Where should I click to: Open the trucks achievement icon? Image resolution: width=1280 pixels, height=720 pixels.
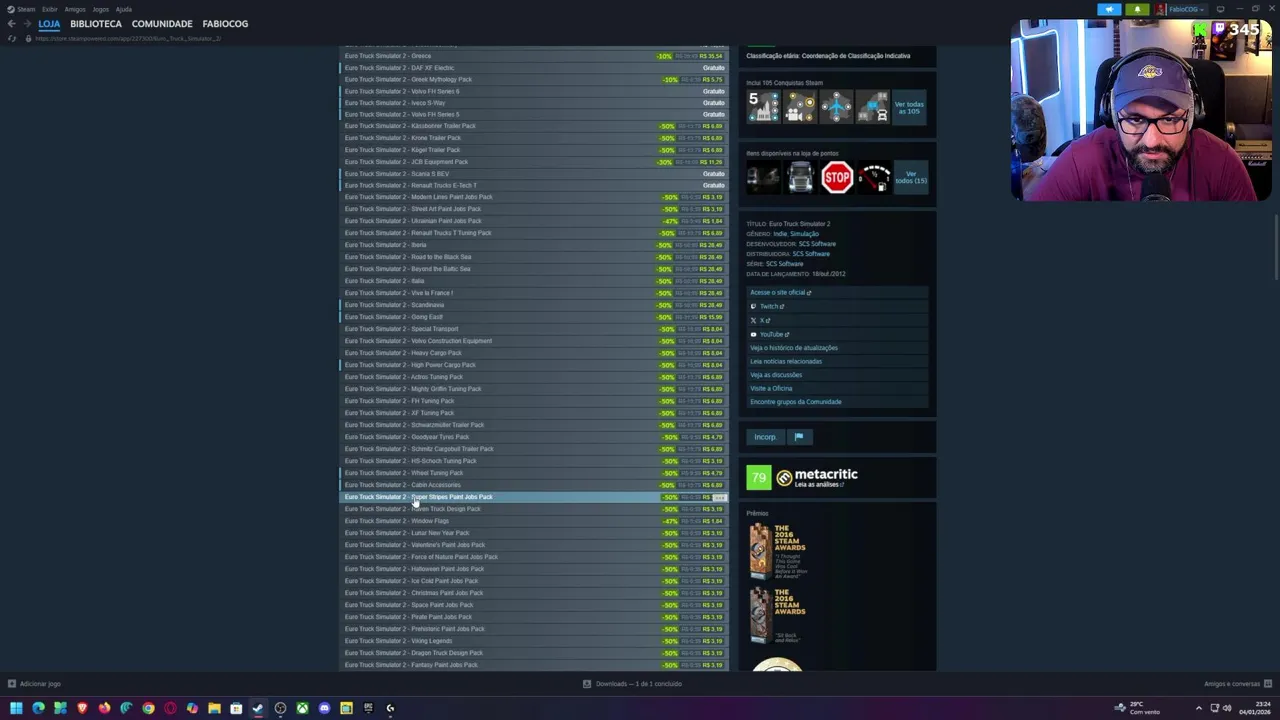coord(872,106)
